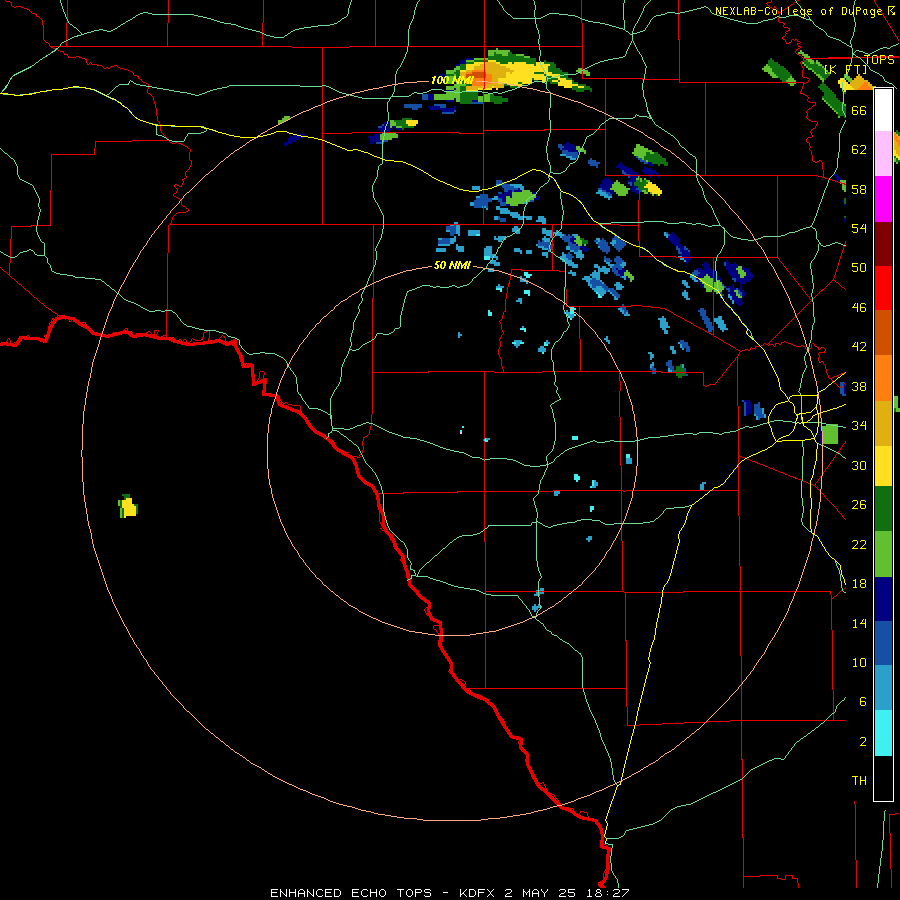Click the '18' legend value
Screen dimensions: 900x900
coord(859,583)
